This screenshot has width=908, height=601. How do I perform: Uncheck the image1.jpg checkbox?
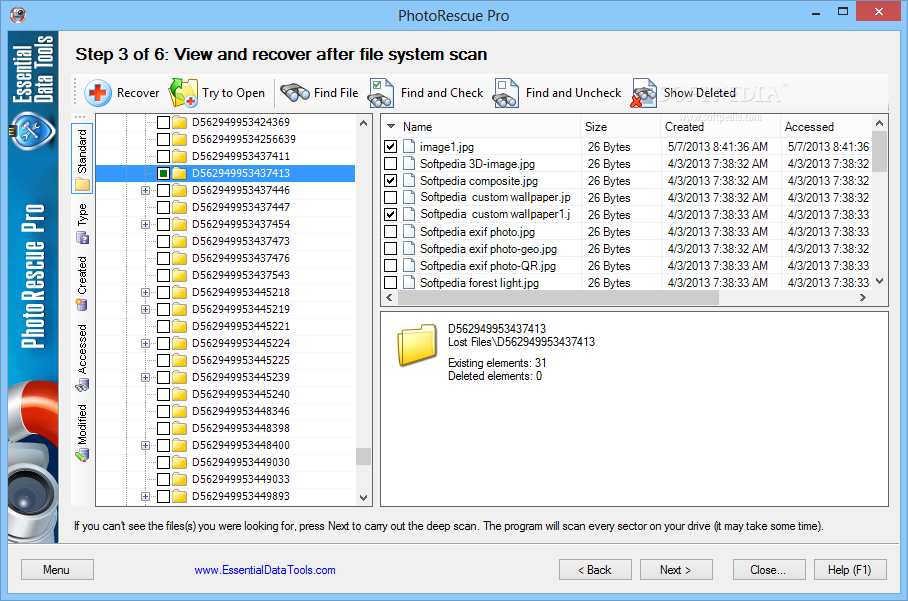pyautogui.click(x=391, y=146)
